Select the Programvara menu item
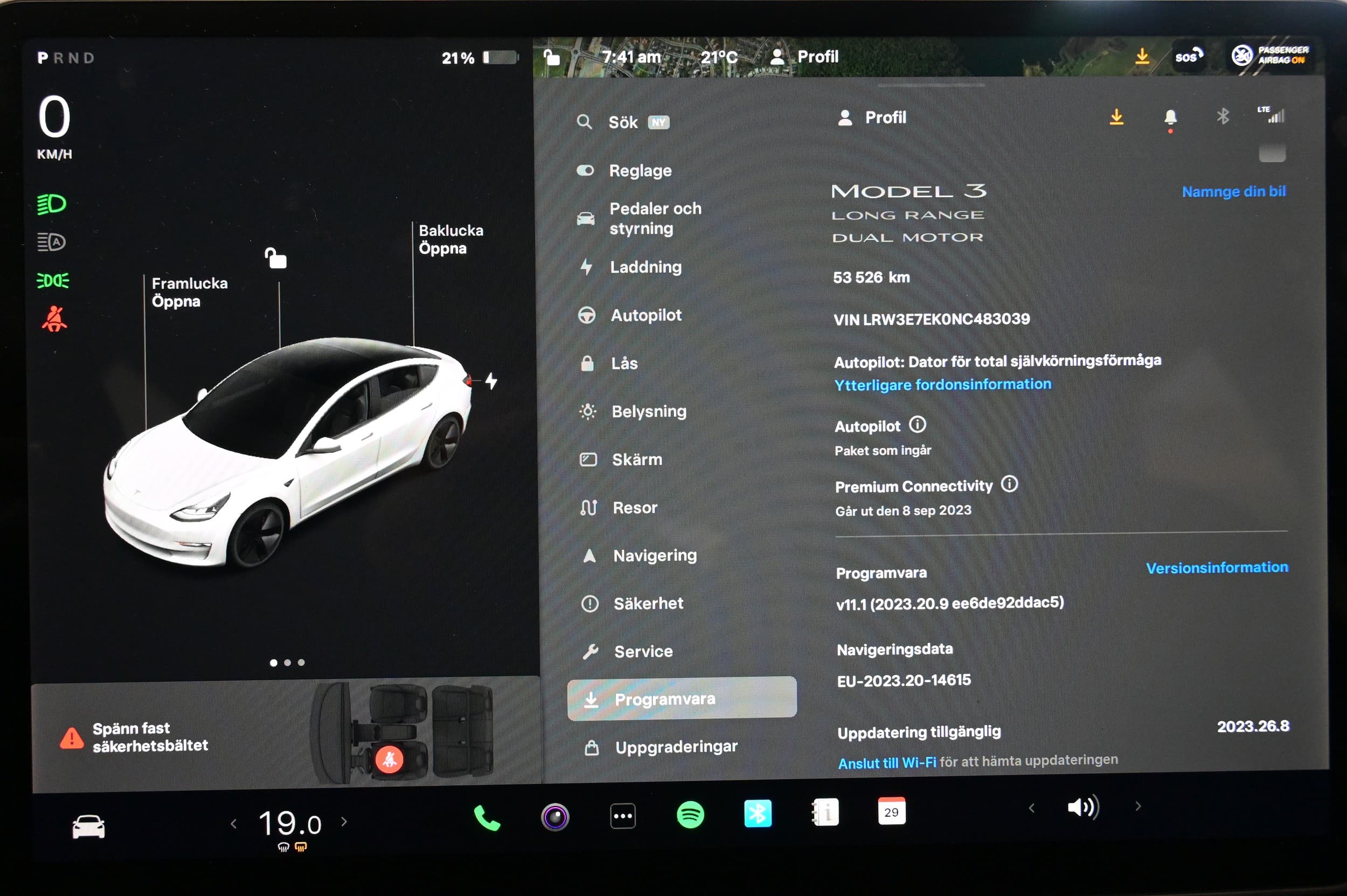The height and width of the screenshot is (896, 1347). click(x=682, y=698)
